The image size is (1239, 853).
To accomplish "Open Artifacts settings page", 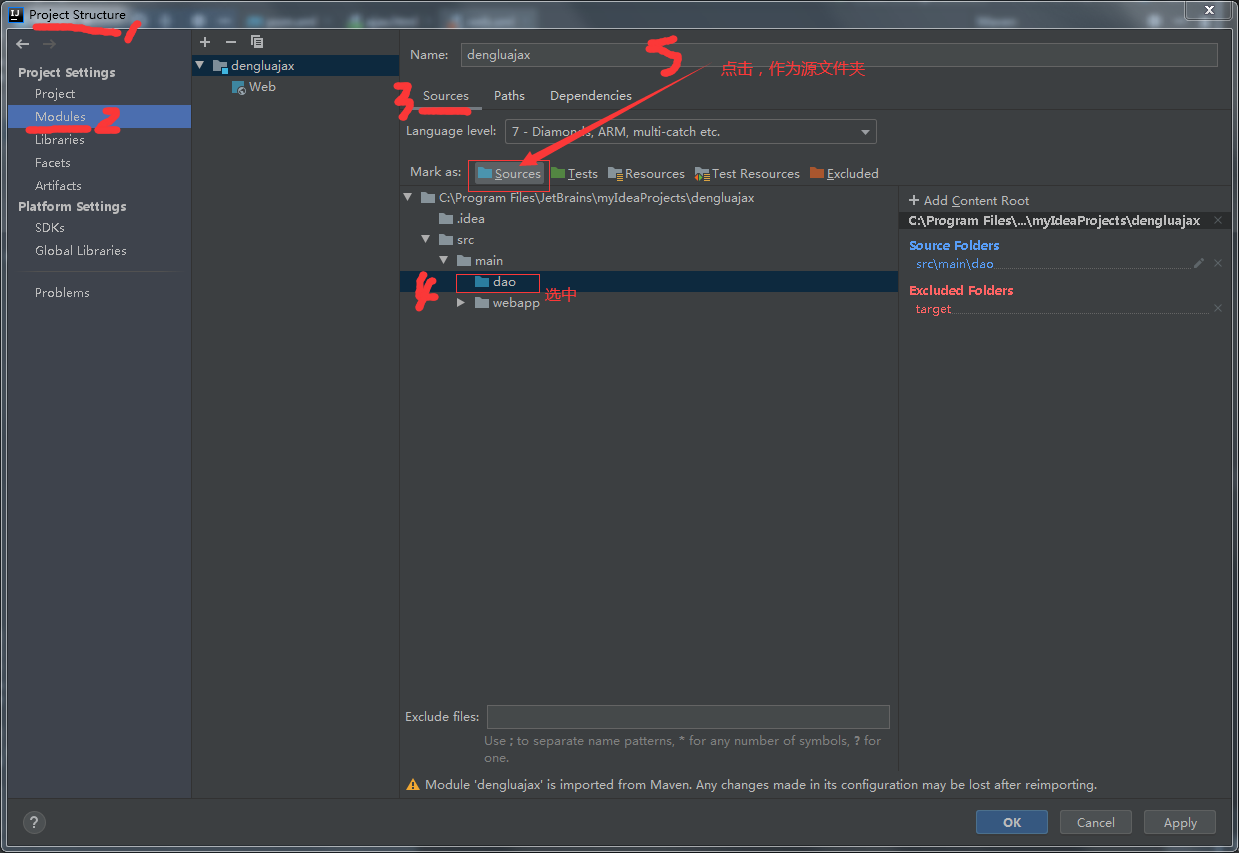I will 58,186.
